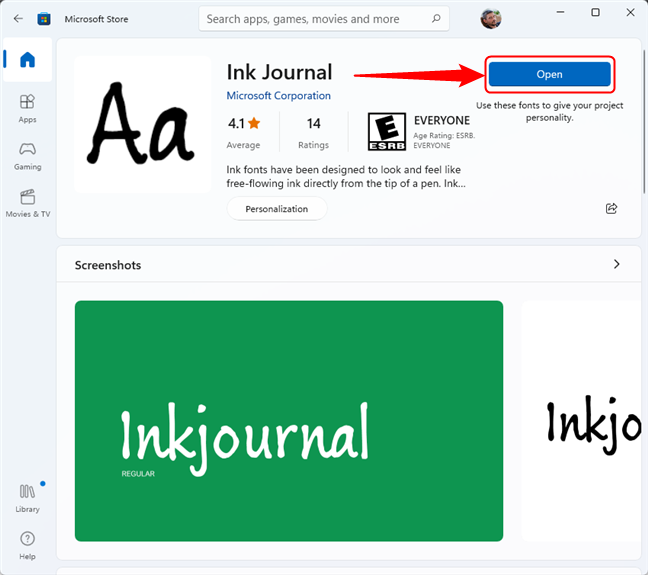Image resolution: width=648 pixels, height=575 pixels.
Task: Click the ESRB Everyone rating badge
Action: pos(387,131)
